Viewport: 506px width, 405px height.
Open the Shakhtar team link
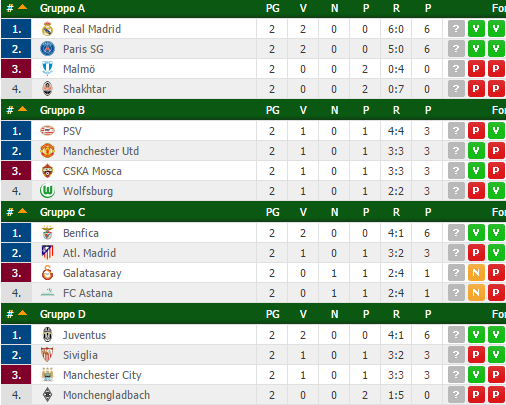(85, 89)
